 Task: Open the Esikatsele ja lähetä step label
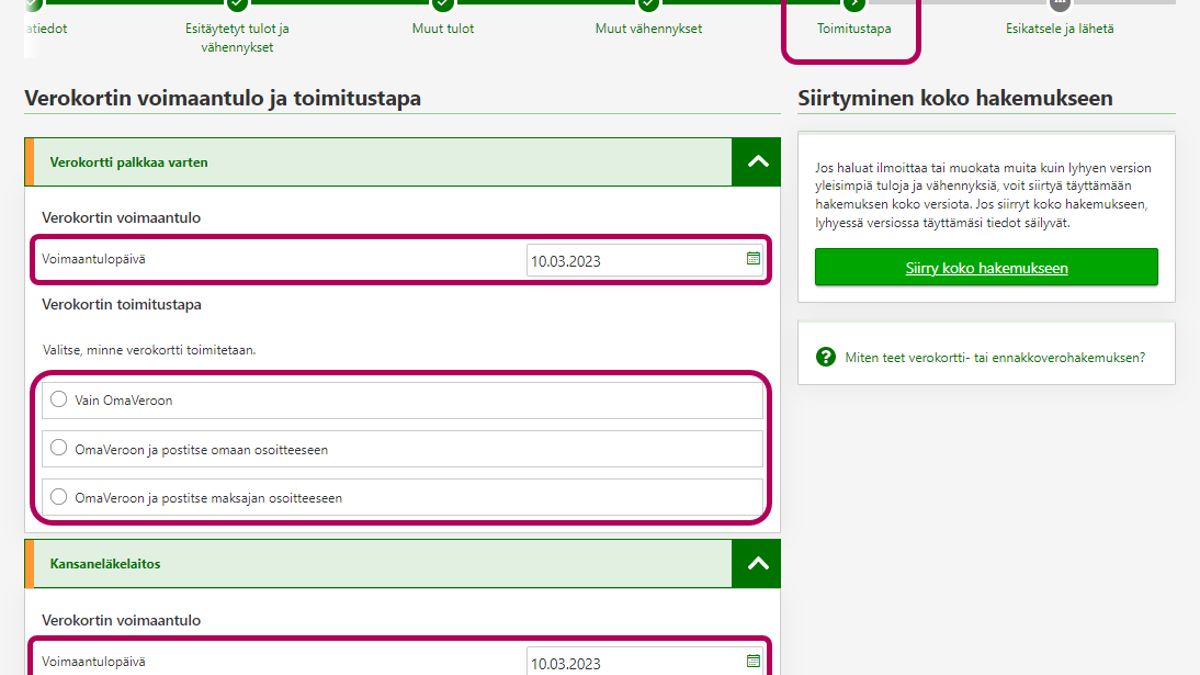[x=1059, y=29]
